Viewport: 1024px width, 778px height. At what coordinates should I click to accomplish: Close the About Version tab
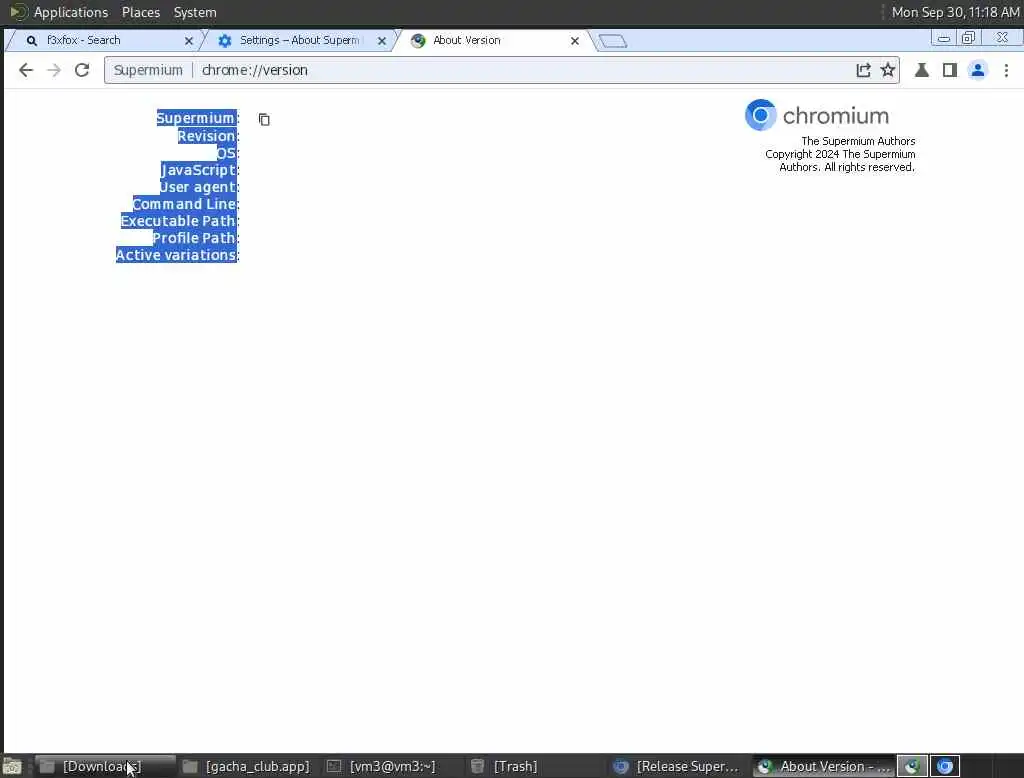[575, 41]
